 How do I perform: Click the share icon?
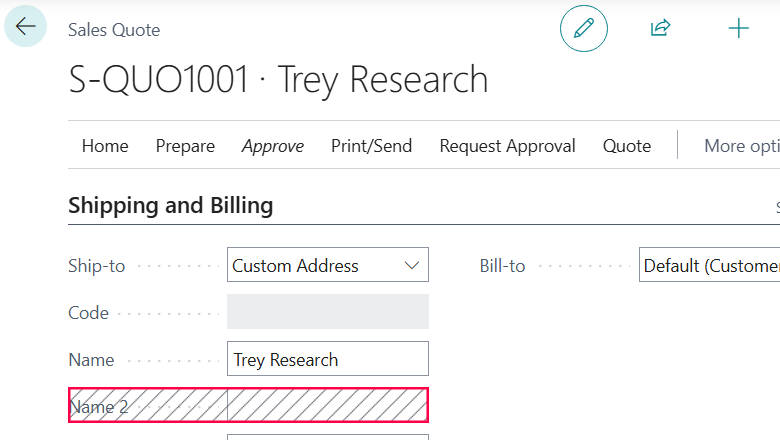coord(660,29)
